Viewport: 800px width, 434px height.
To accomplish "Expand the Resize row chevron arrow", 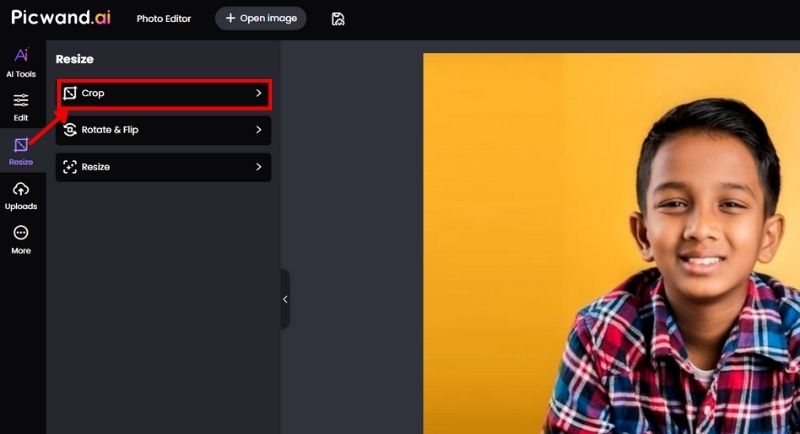I will (258, 167).
